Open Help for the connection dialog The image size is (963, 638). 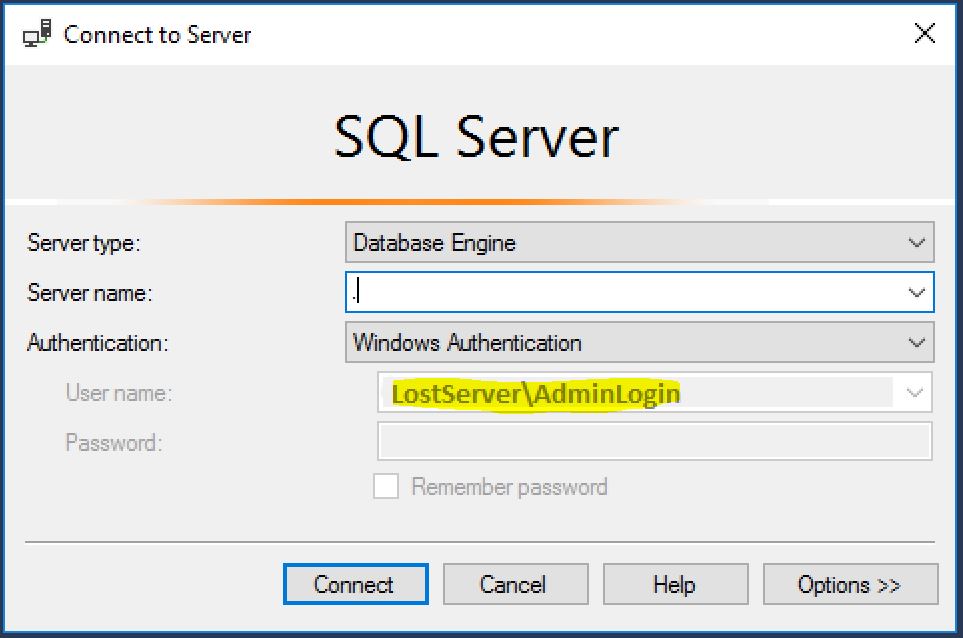point(674,584)
